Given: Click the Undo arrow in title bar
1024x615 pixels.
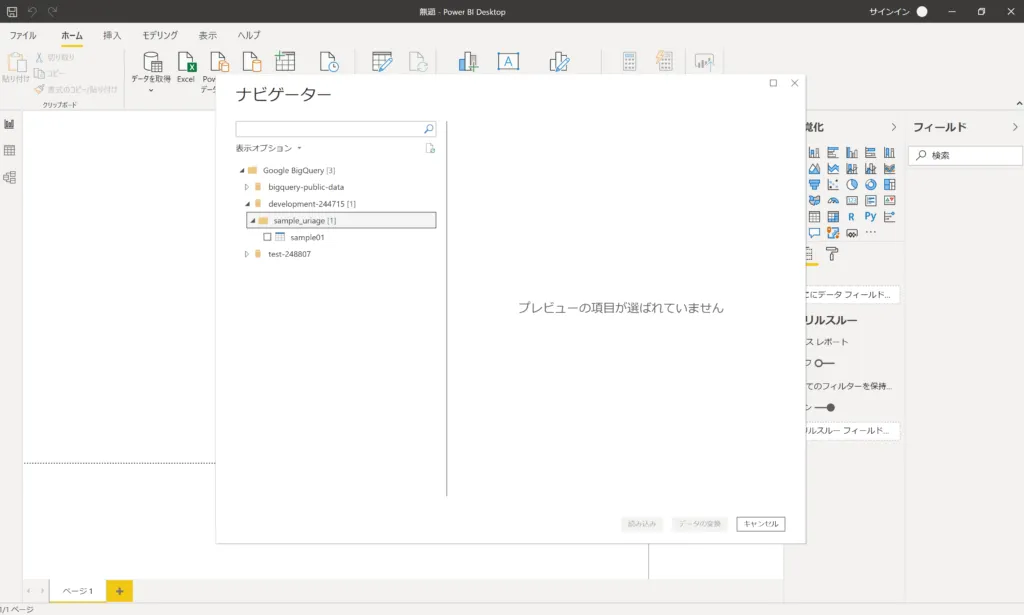Looking at the screenshot, I should pos(32,12).
